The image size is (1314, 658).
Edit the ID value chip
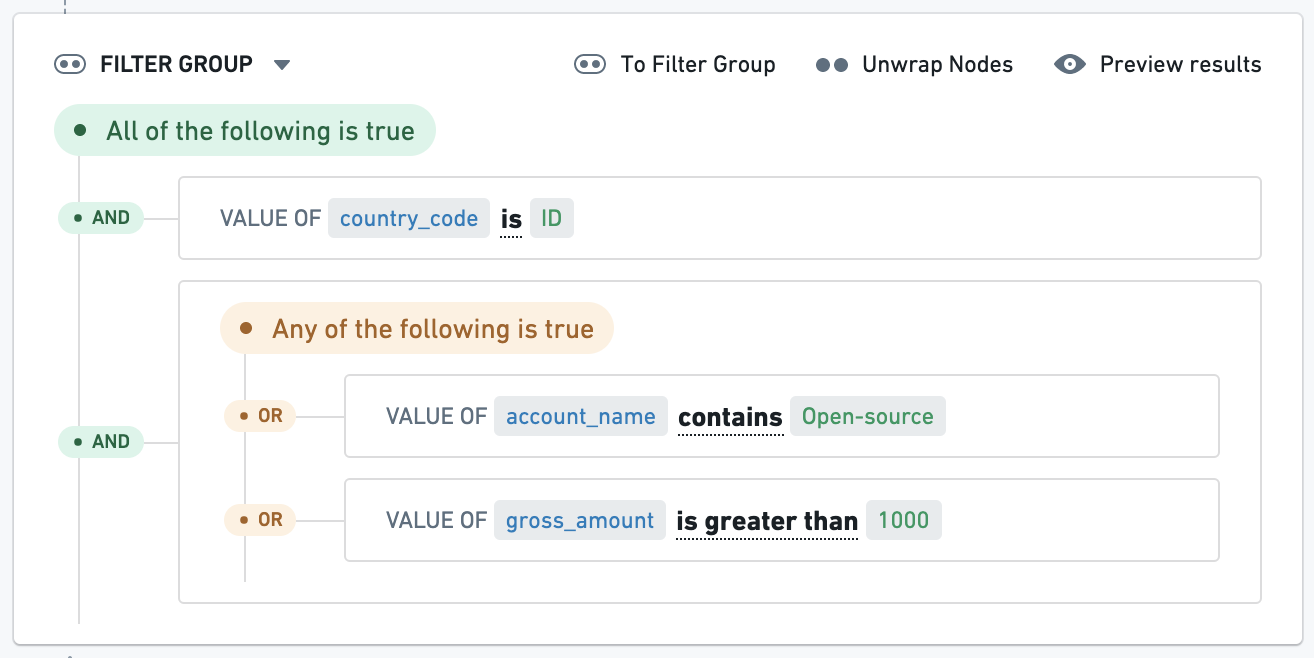point(552,218)
